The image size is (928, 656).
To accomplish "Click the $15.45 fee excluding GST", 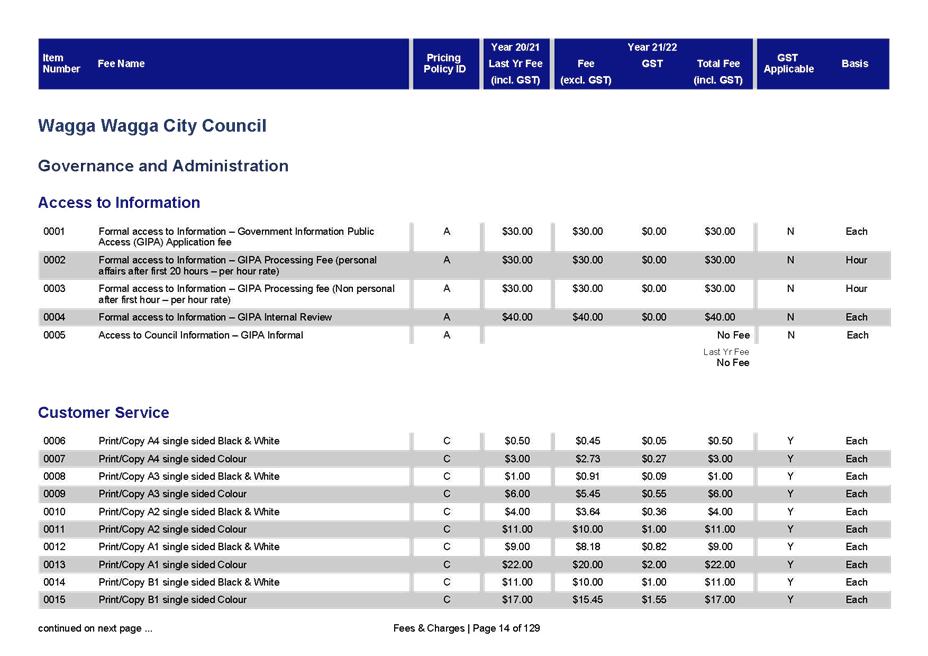I will pos(588,600).
